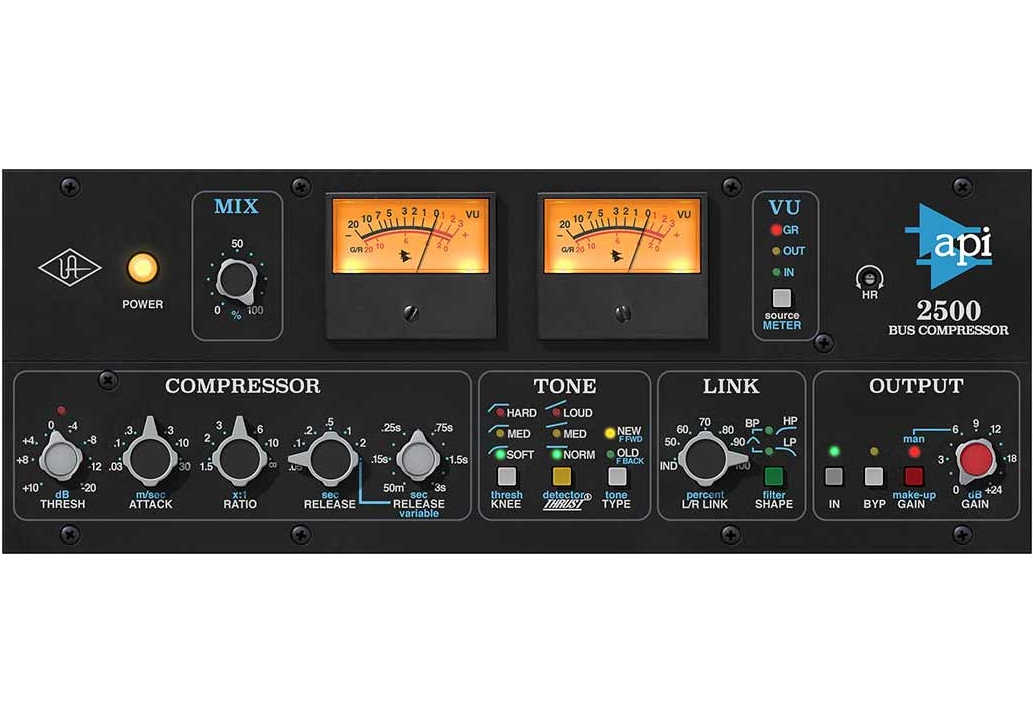This screenshot has width=1033, height=724.
Task: Click the amber LED above BYP button
Action: [874, 451]
